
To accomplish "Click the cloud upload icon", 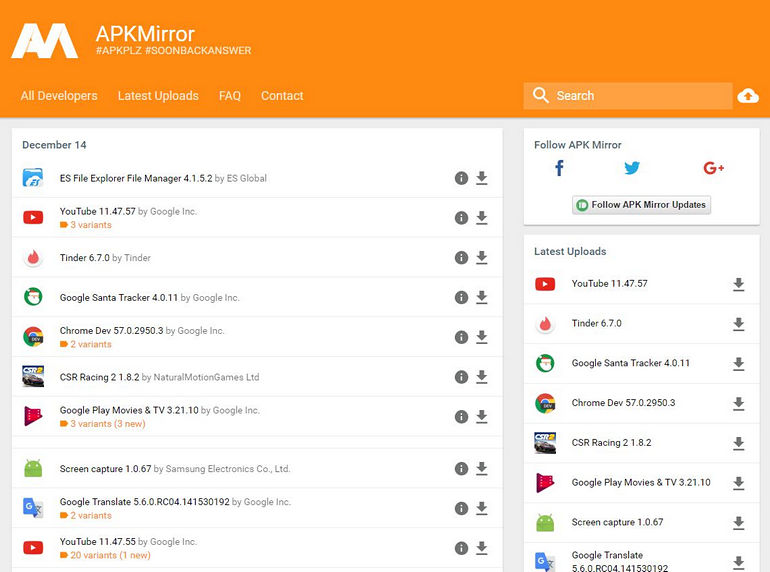I will tap(748, 96).
